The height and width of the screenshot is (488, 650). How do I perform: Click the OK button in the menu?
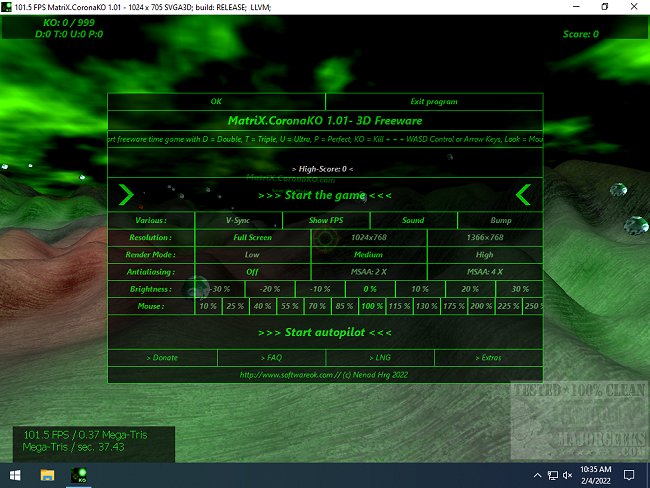click(x=216, y=102)
